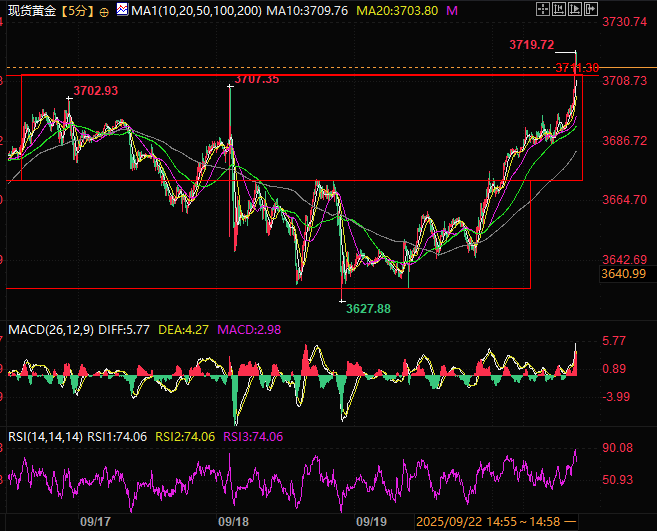Open RSI(14,14,14) indicator settings
Screen dimensions: 657x531
pyautogui.click(x=45, y=437)
